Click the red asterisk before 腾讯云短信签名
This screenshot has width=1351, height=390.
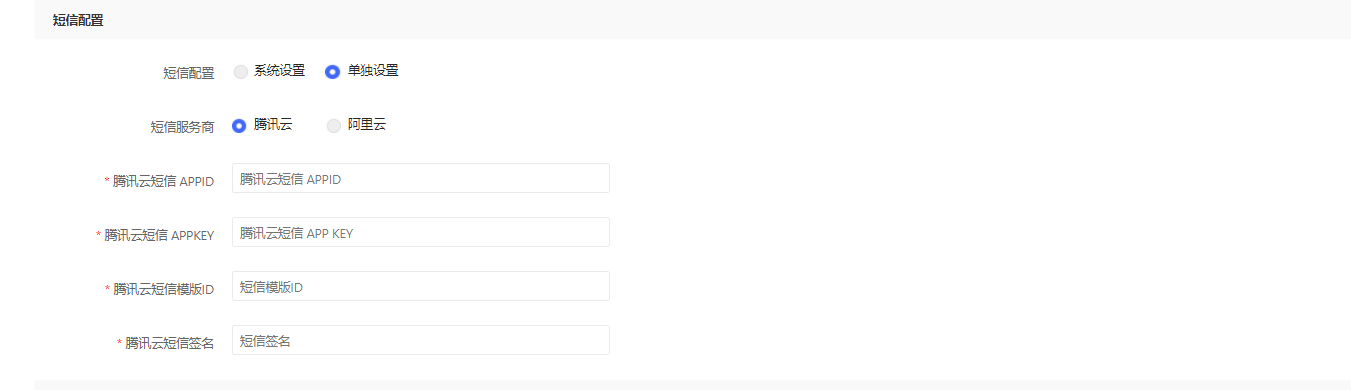[x=119, y=344]
